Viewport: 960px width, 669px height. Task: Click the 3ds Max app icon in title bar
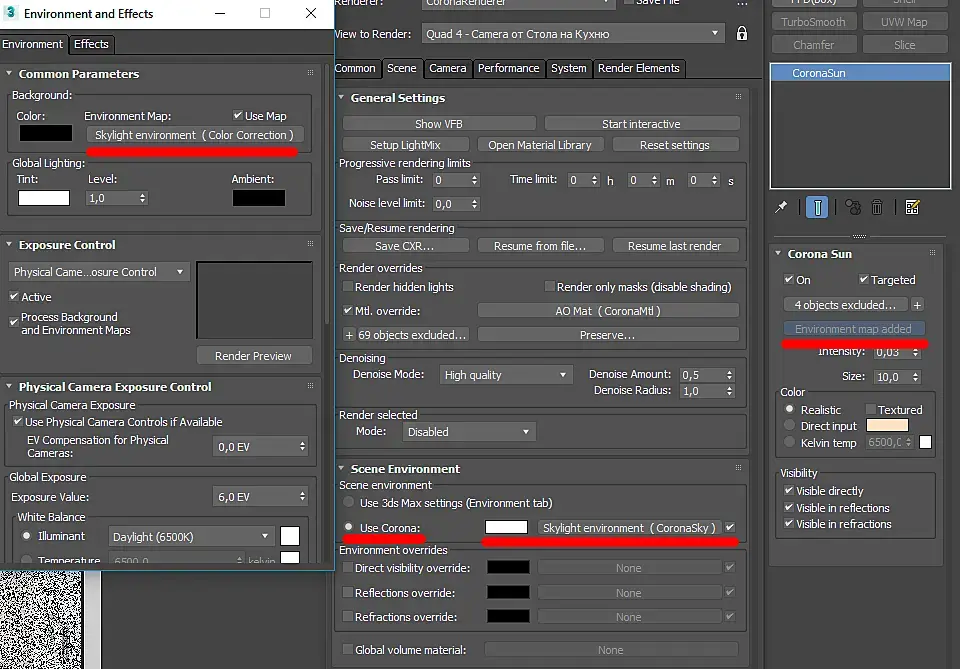coord(10,13)
